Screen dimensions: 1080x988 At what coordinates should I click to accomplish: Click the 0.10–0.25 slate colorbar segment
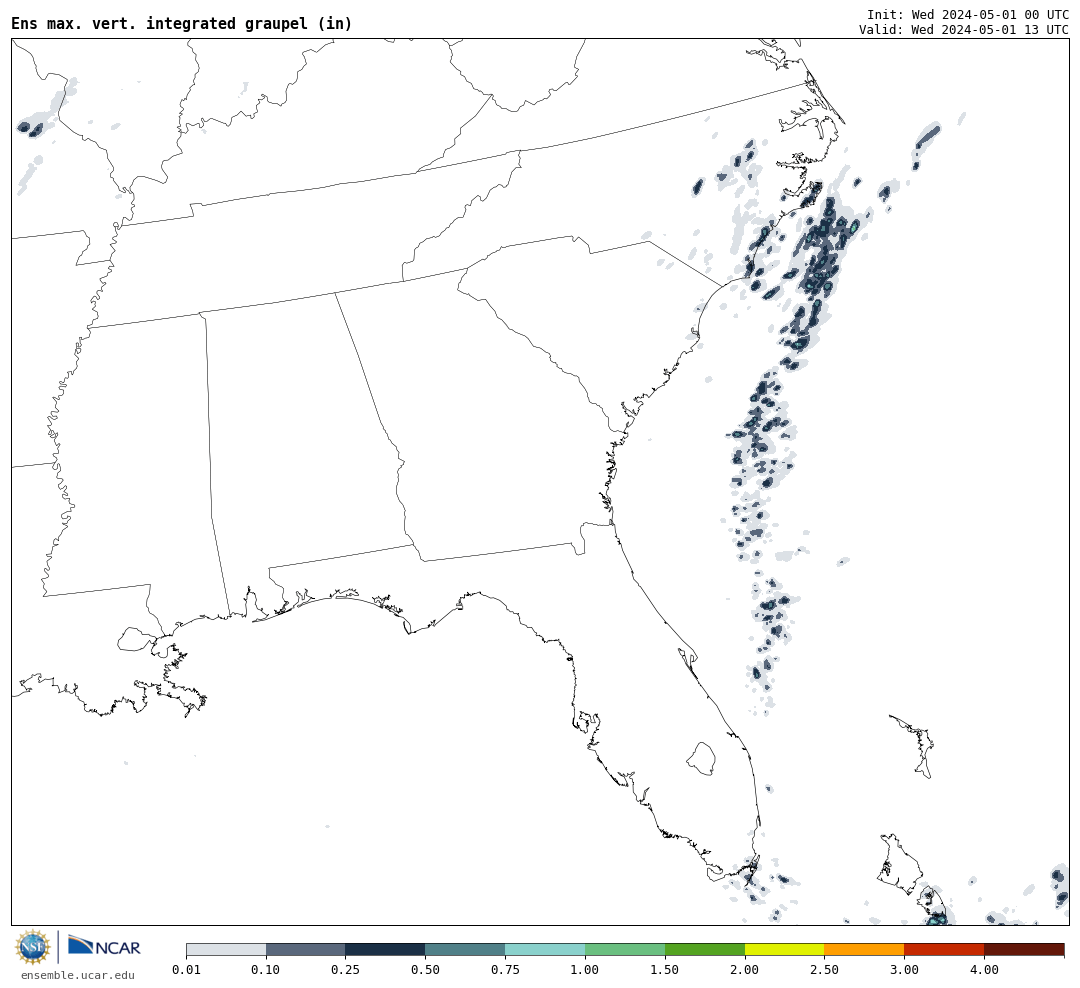pos(306,949)
